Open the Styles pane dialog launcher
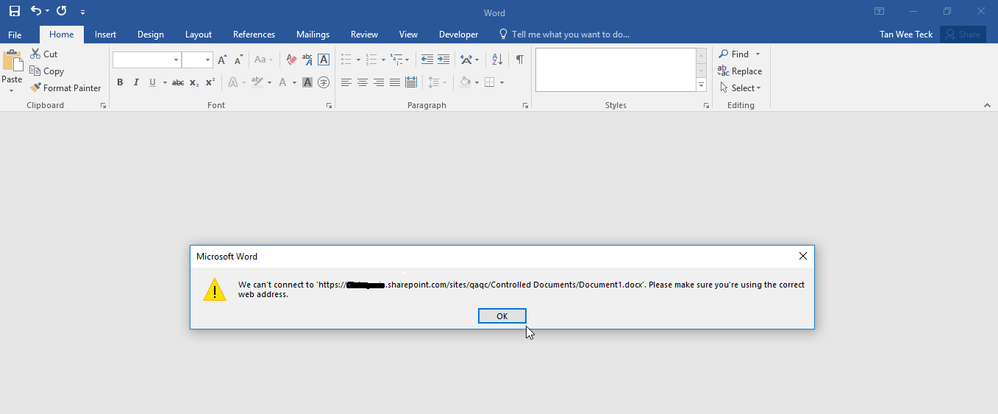This screenshot has height=414, width=998. [706, 106]
